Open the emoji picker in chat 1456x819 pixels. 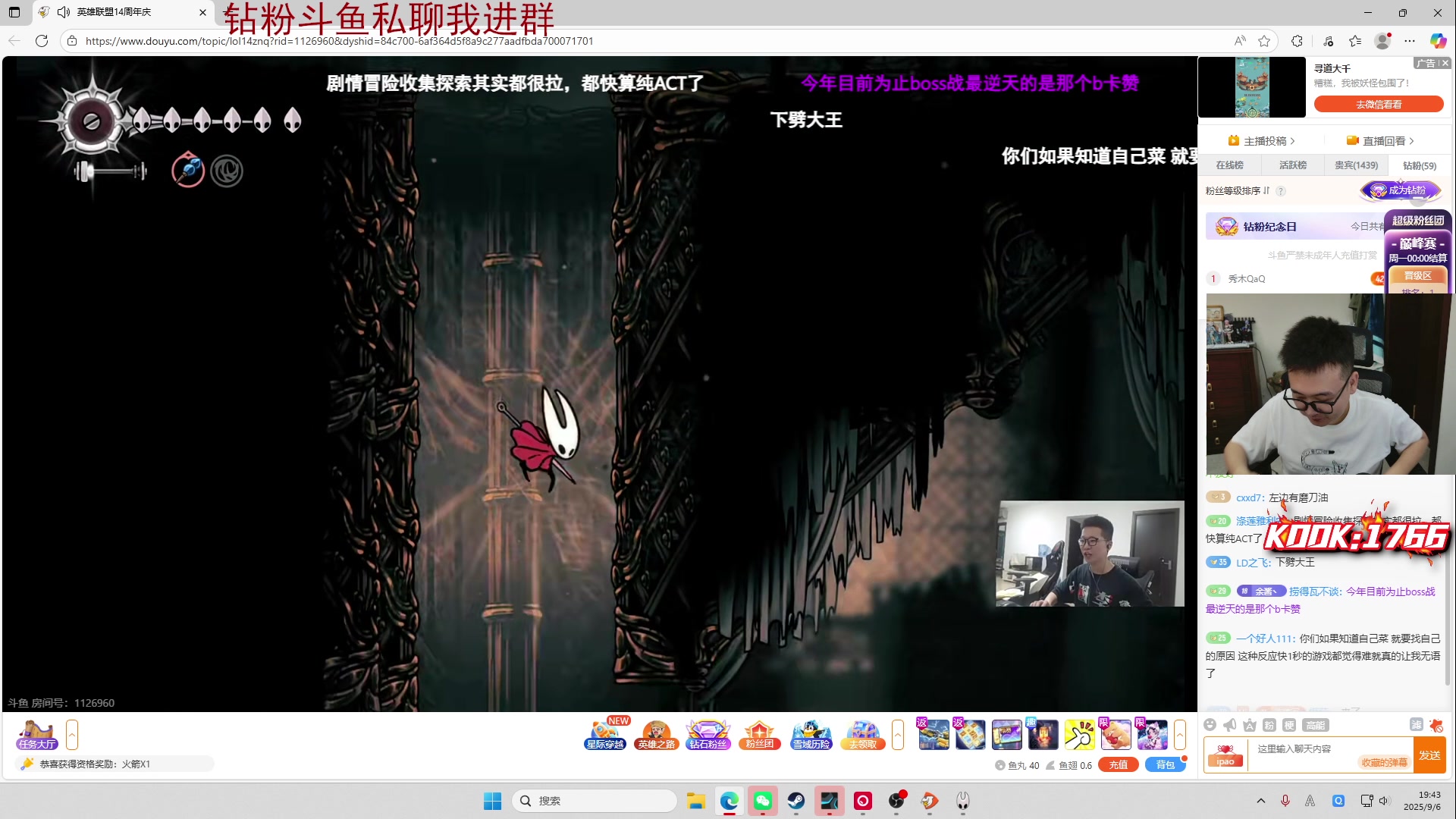coord(1210,725)
